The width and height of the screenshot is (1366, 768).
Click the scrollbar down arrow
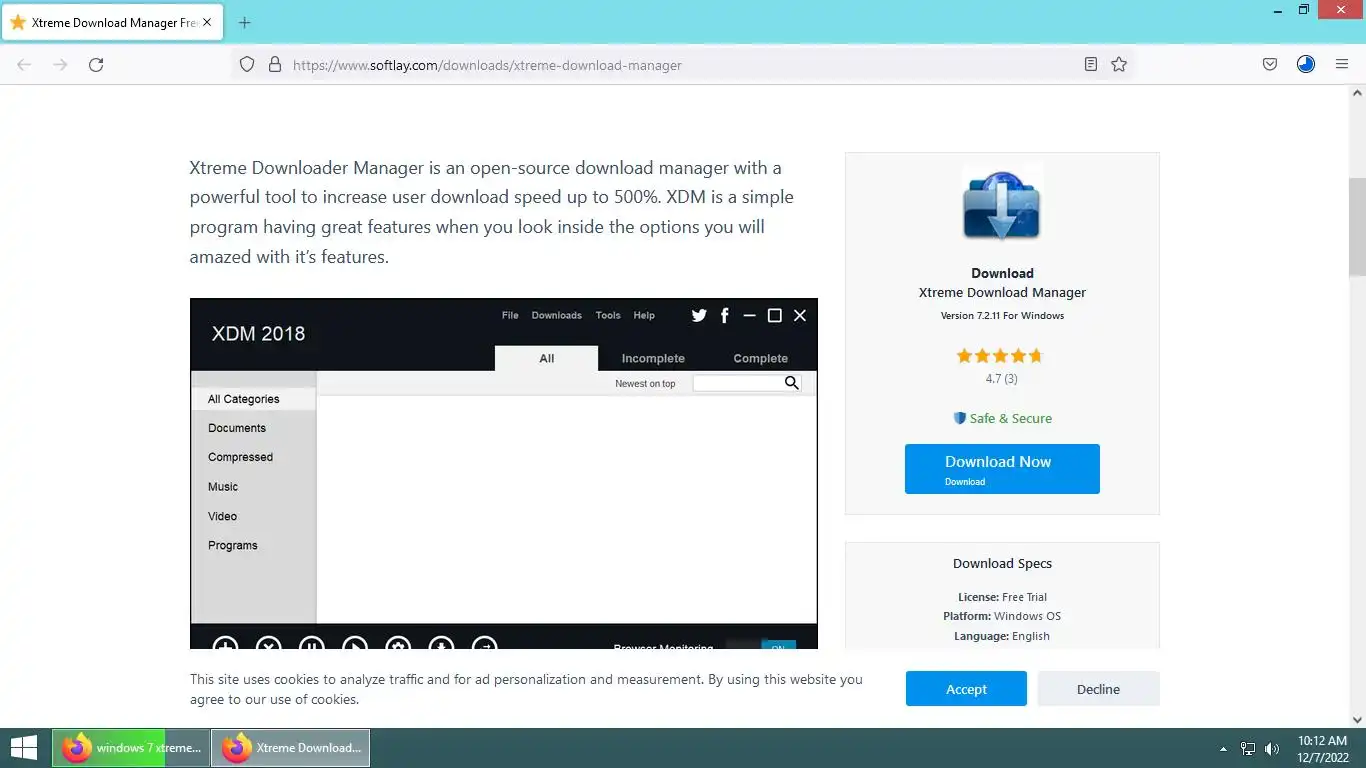[x=1357, y=718]
